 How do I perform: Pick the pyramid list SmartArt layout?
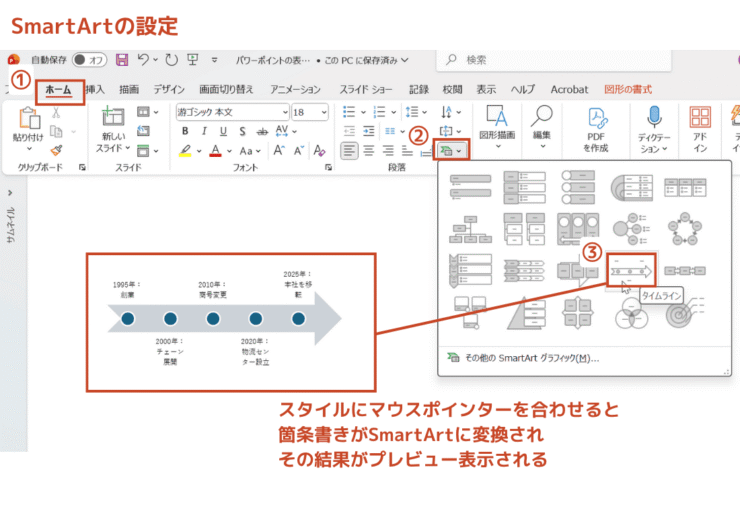click(523, 313)
